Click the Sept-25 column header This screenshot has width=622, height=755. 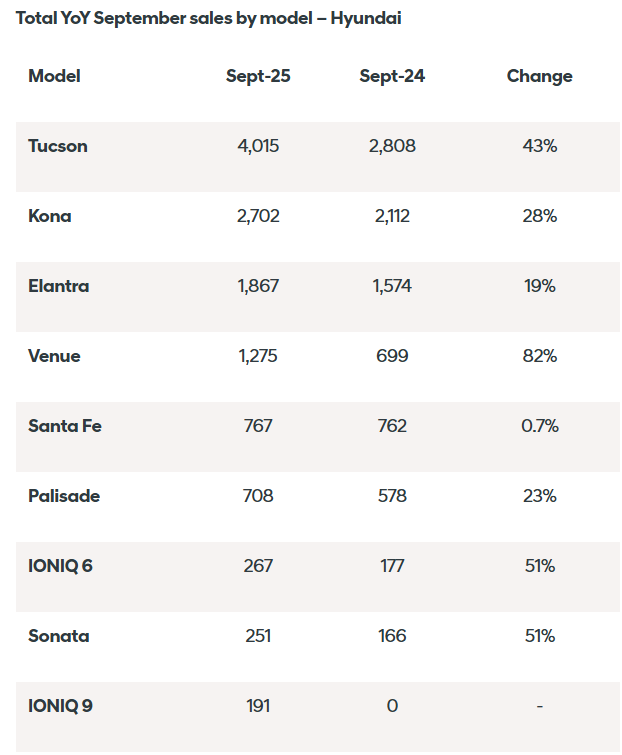(258, 76)
